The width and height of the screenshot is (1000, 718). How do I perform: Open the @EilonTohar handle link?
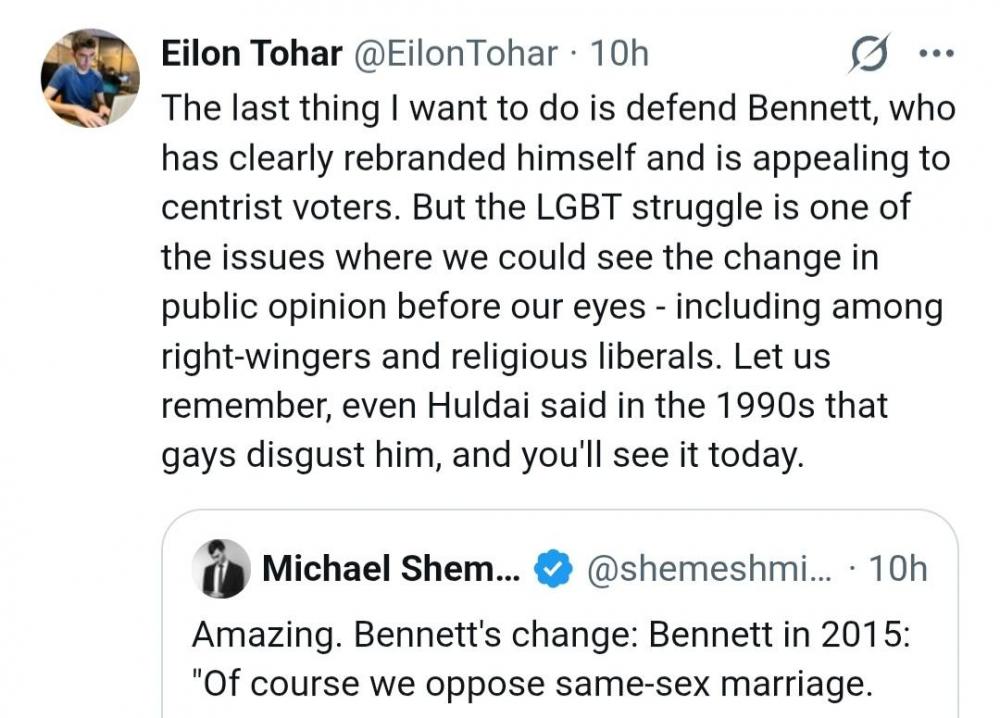tap(455, 54)
